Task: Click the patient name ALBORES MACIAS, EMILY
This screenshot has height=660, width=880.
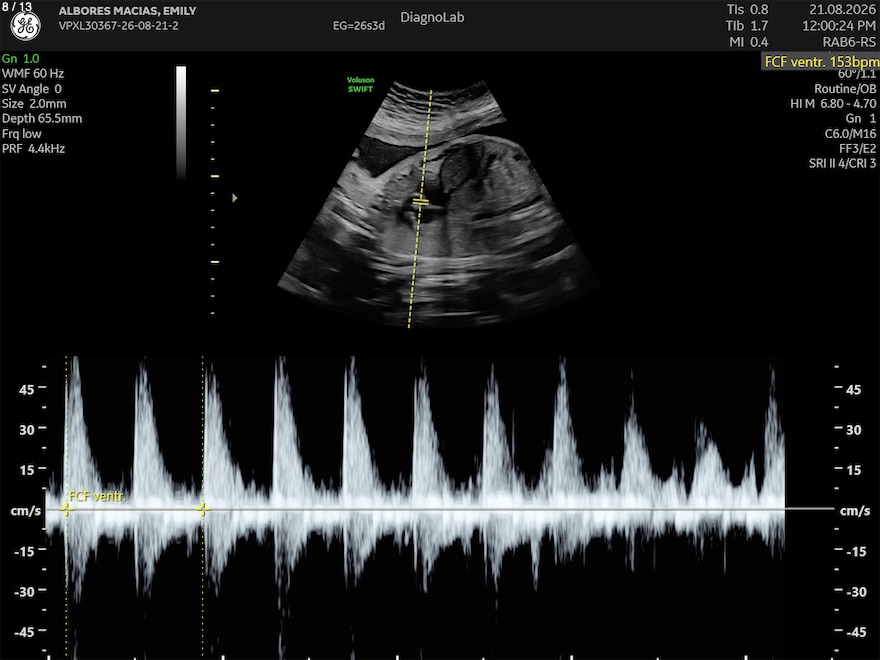Action: [127, 11]
